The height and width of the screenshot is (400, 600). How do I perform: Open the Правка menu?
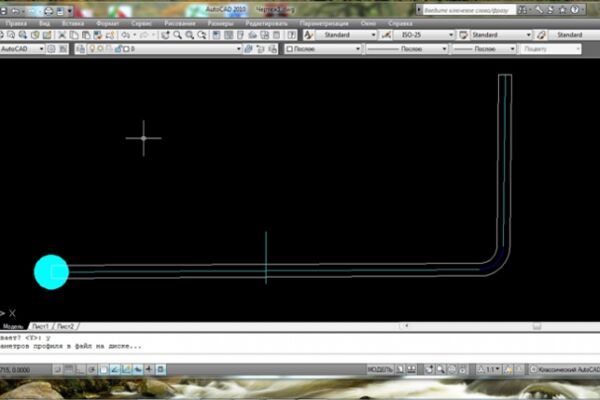pyautogui.click(x=16, y=23)
